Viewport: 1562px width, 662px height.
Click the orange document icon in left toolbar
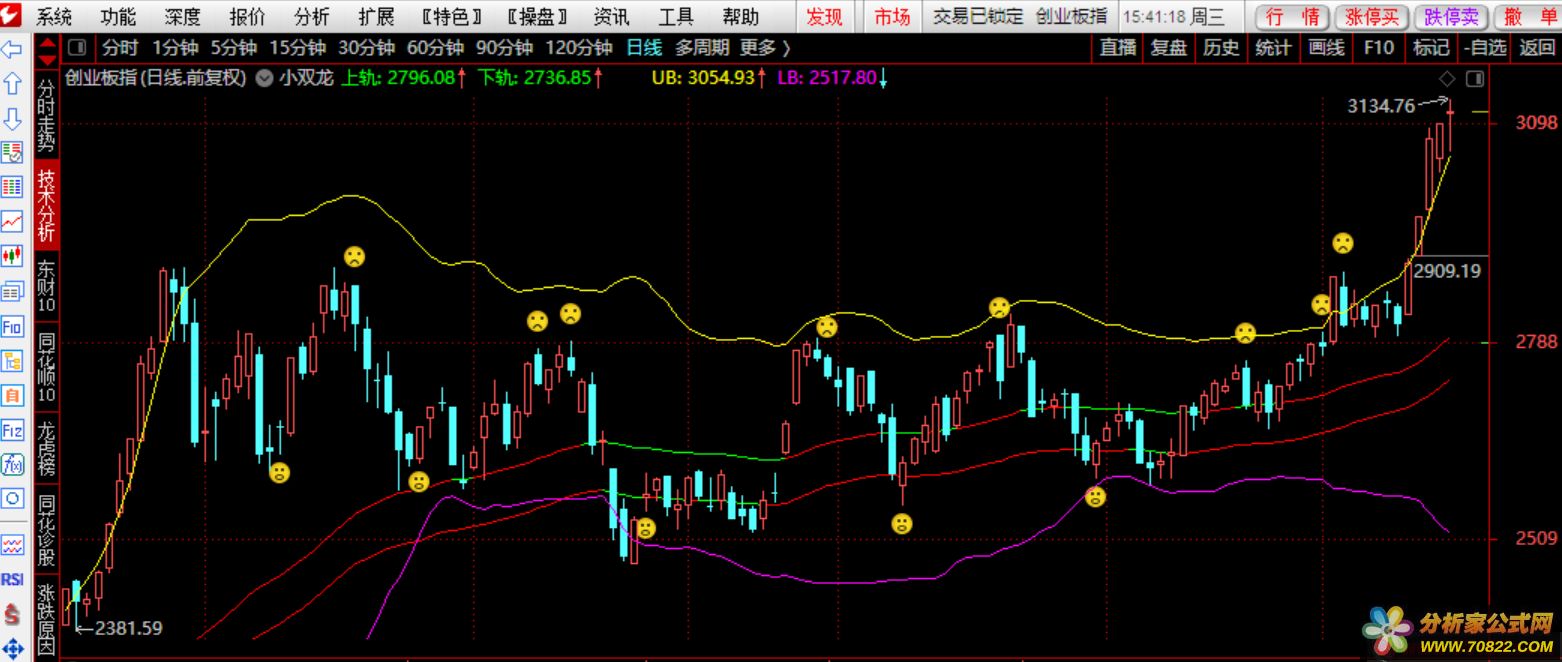[12, 396]
